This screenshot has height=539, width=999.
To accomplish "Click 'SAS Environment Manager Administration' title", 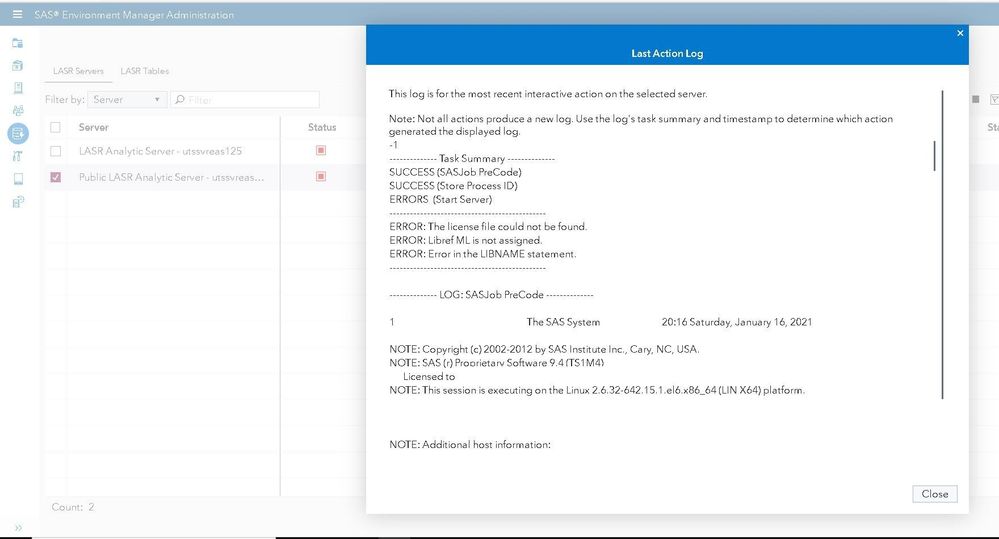I will [x=134, y=15].
